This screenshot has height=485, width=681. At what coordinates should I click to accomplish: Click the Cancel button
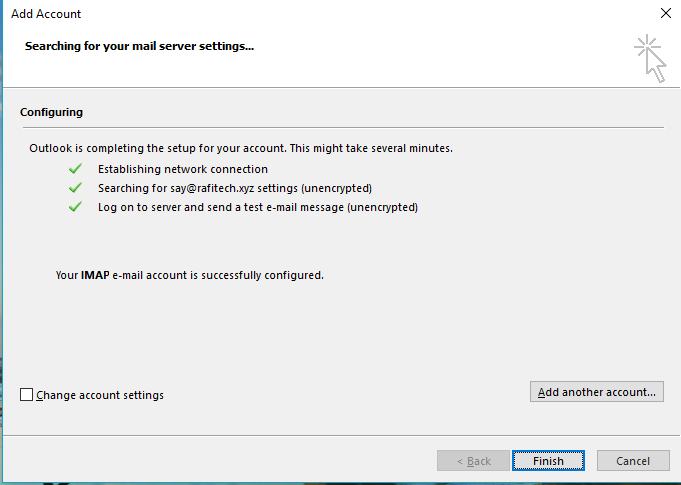click(x=633, y=460)
